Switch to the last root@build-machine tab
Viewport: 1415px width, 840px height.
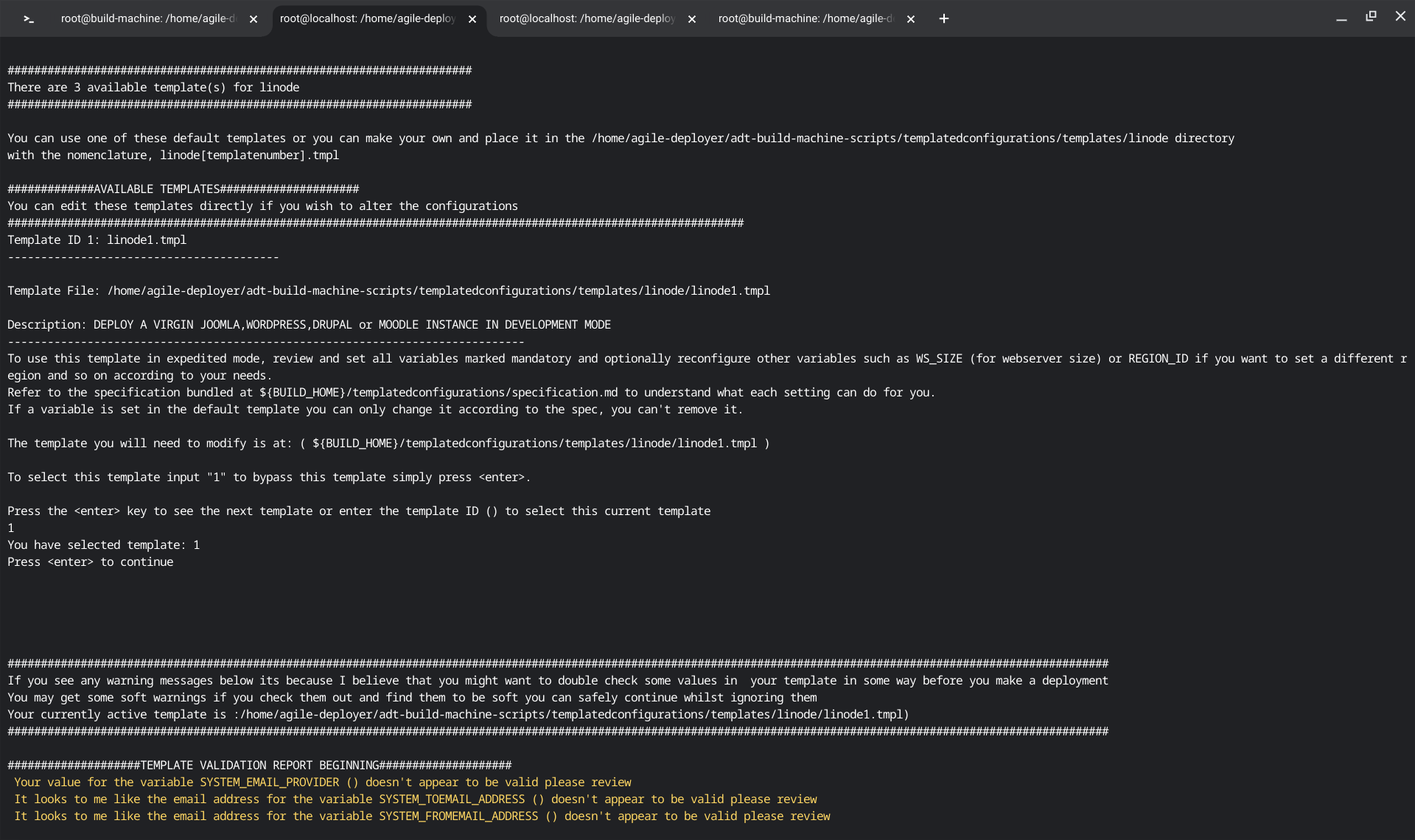point(805,19)
